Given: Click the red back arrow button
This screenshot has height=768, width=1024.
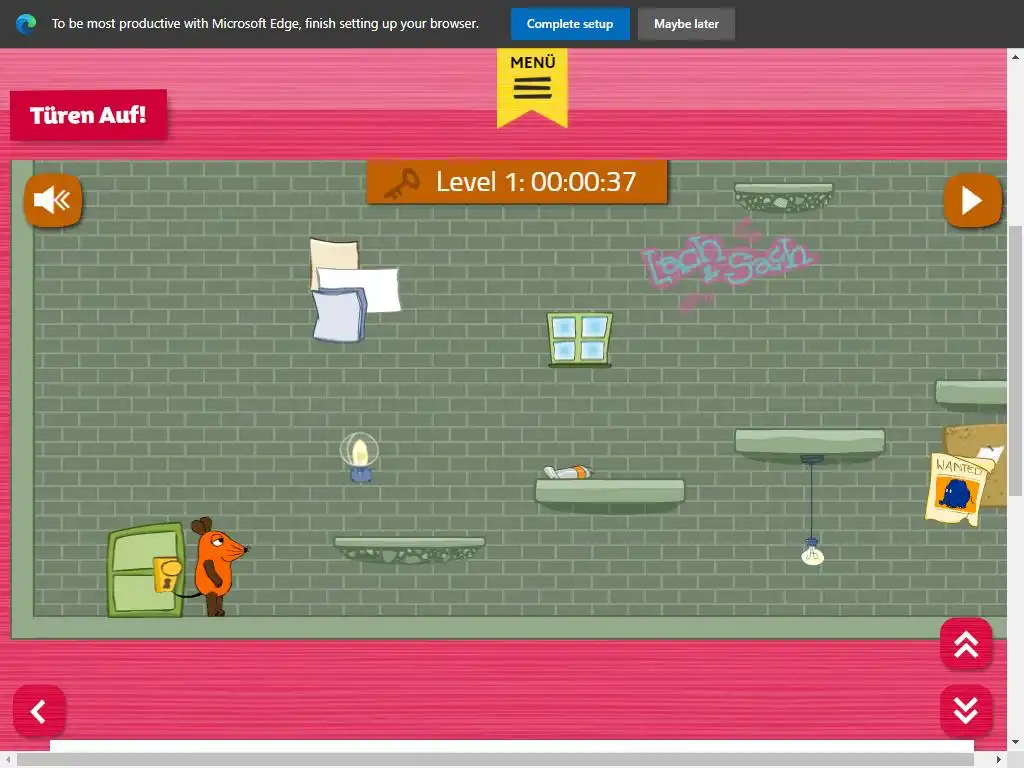Looking at the screenshot, I should coord(39,711).
